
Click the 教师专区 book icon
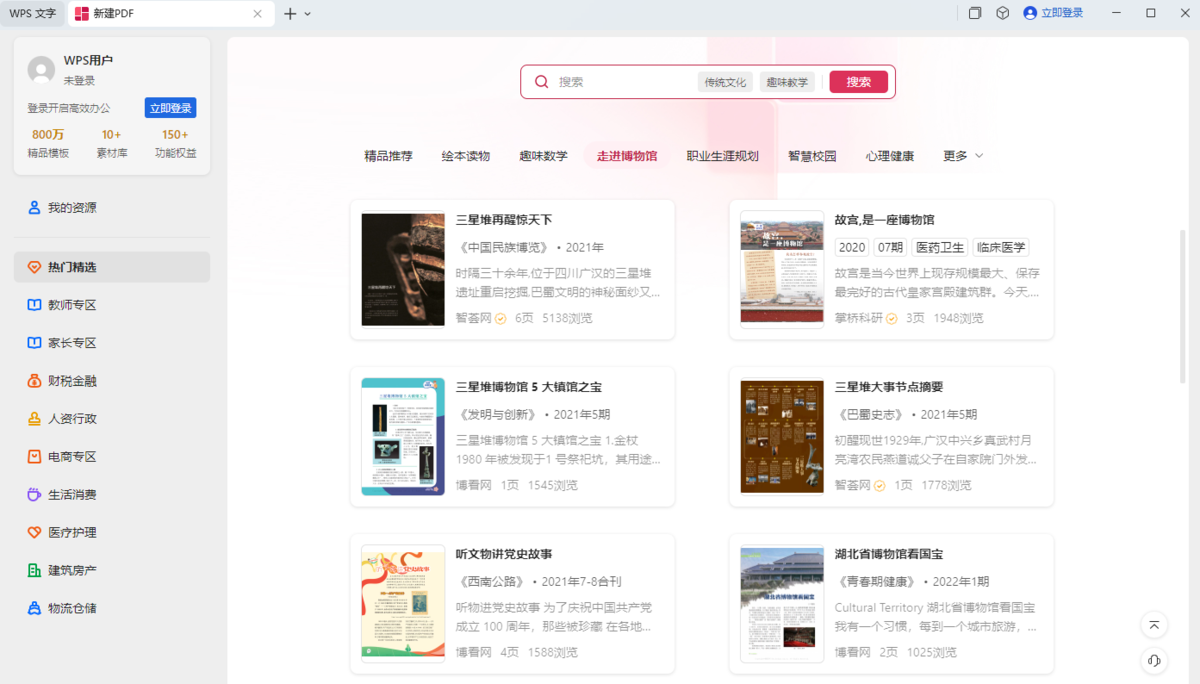pyautogui.click(x=34, y=305)
